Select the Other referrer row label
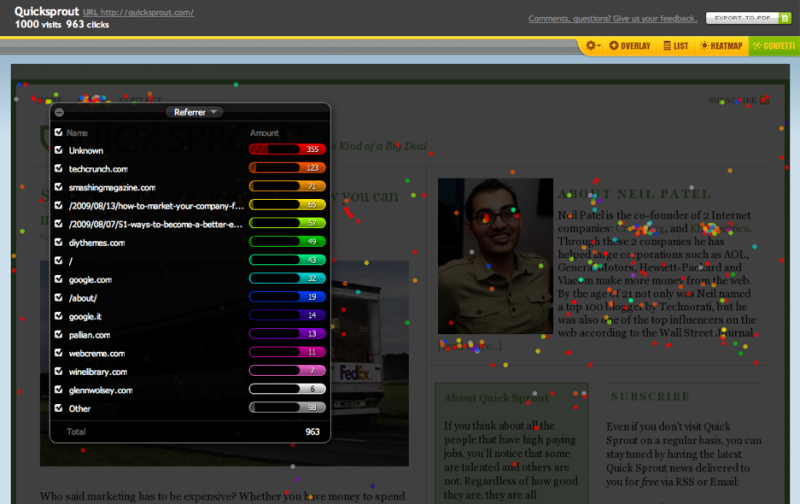The height and width of the screenshot is (504, 800). coord(80,409)
